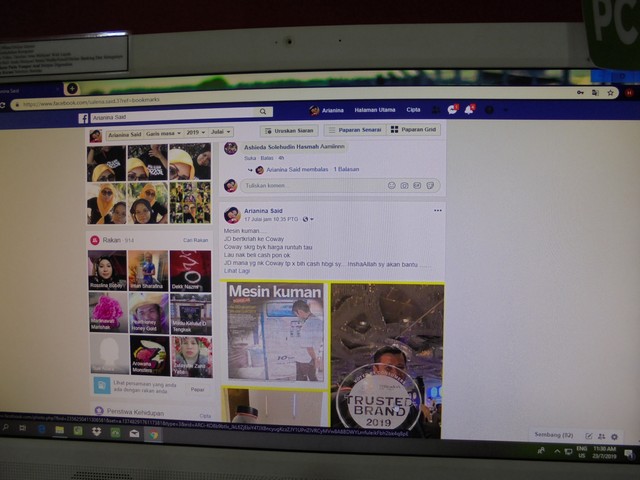Click the sticker icon in comment box
Screen dimensions: 640x480
[x=429, y=185]
